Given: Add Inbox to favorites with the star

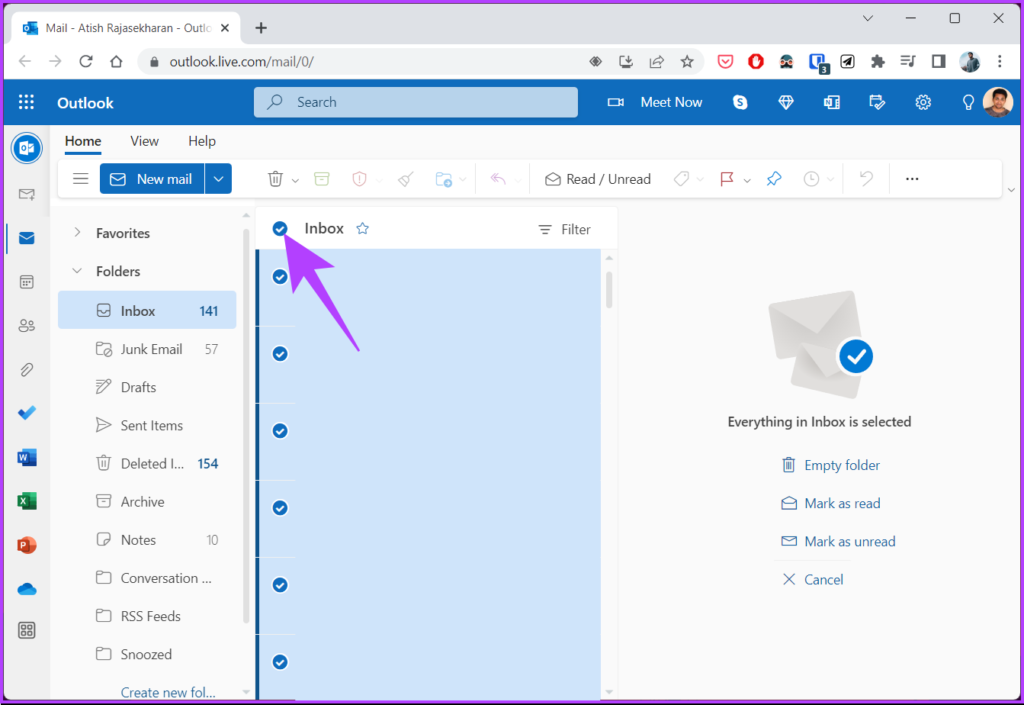Looking at the screenshot, I should (x=362, y=228).
